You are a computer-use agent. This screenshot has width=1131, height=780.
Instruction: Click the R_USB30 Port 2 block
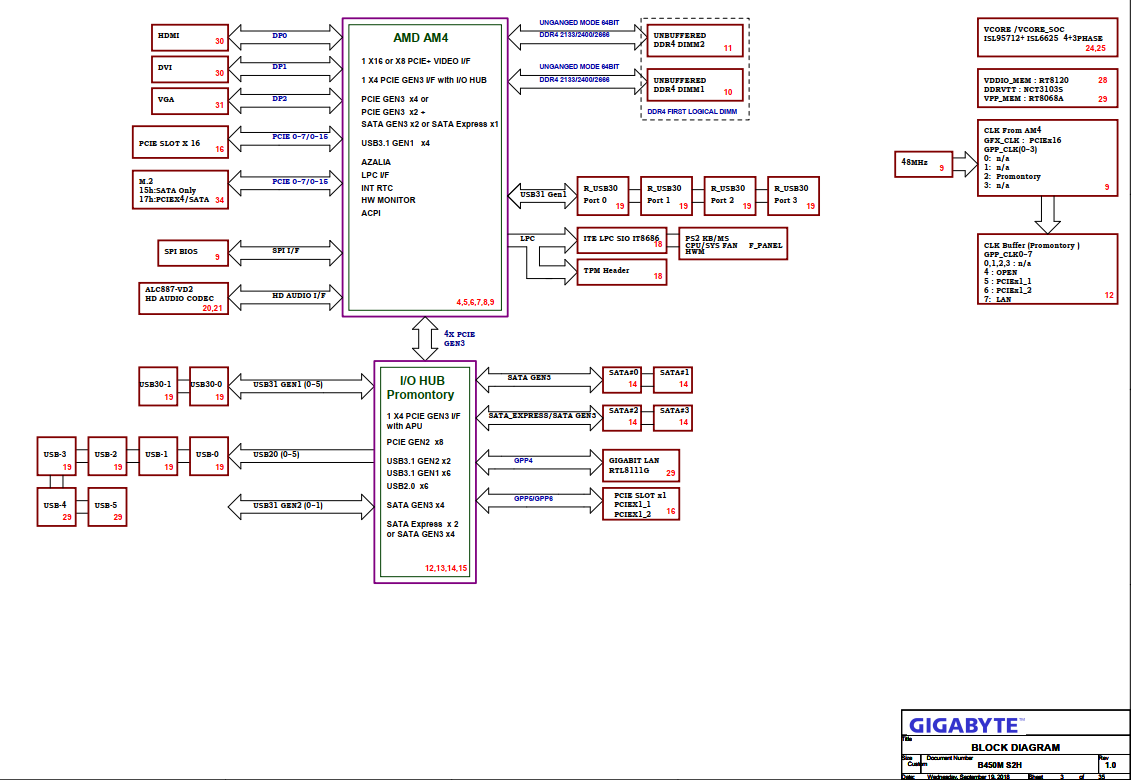click(730, 196)
